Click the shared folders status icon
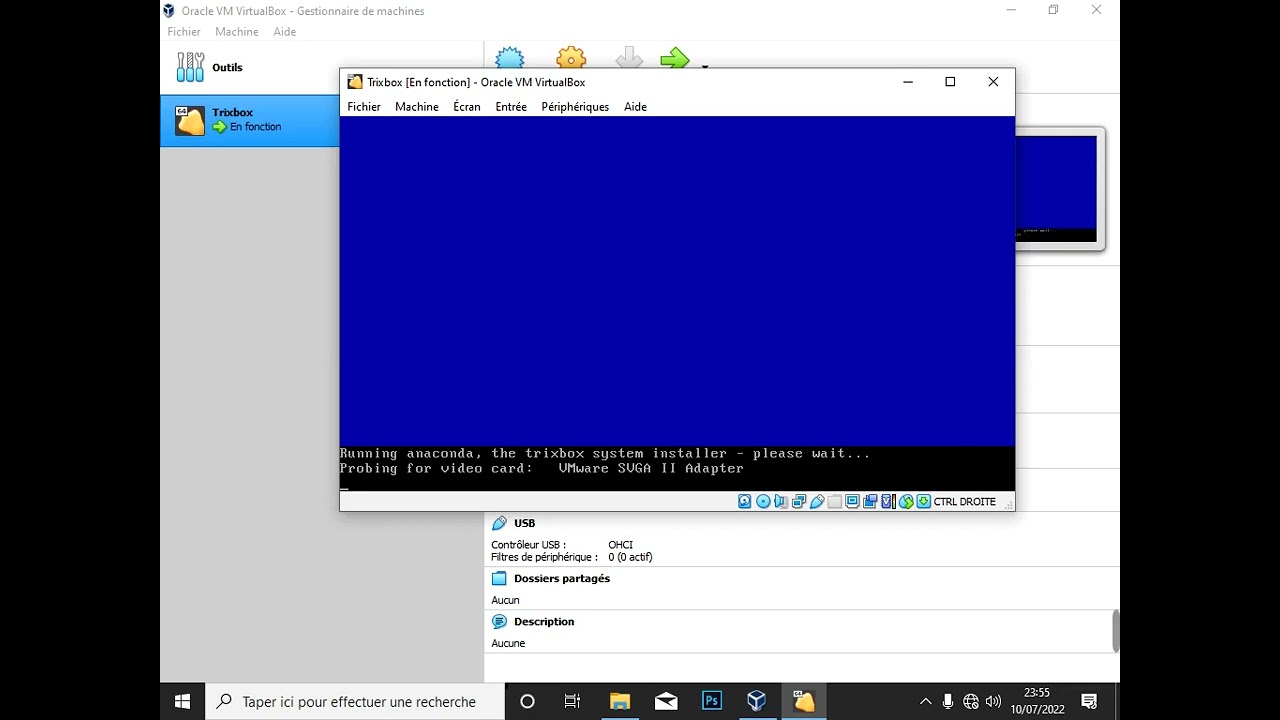Image resolution: width=1280 pixels, height=720 pixels. click(835, 502)
